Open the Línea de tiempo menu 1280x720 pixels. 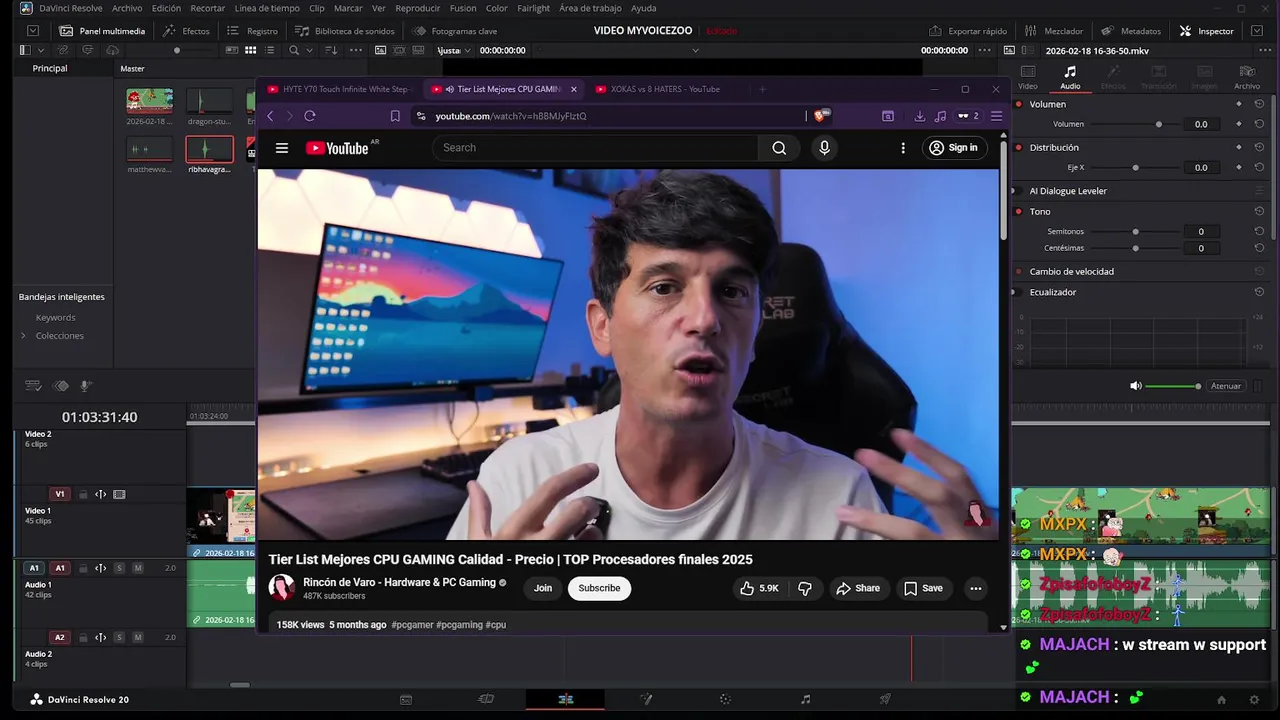pyautogui.click(x=267, y=8)
